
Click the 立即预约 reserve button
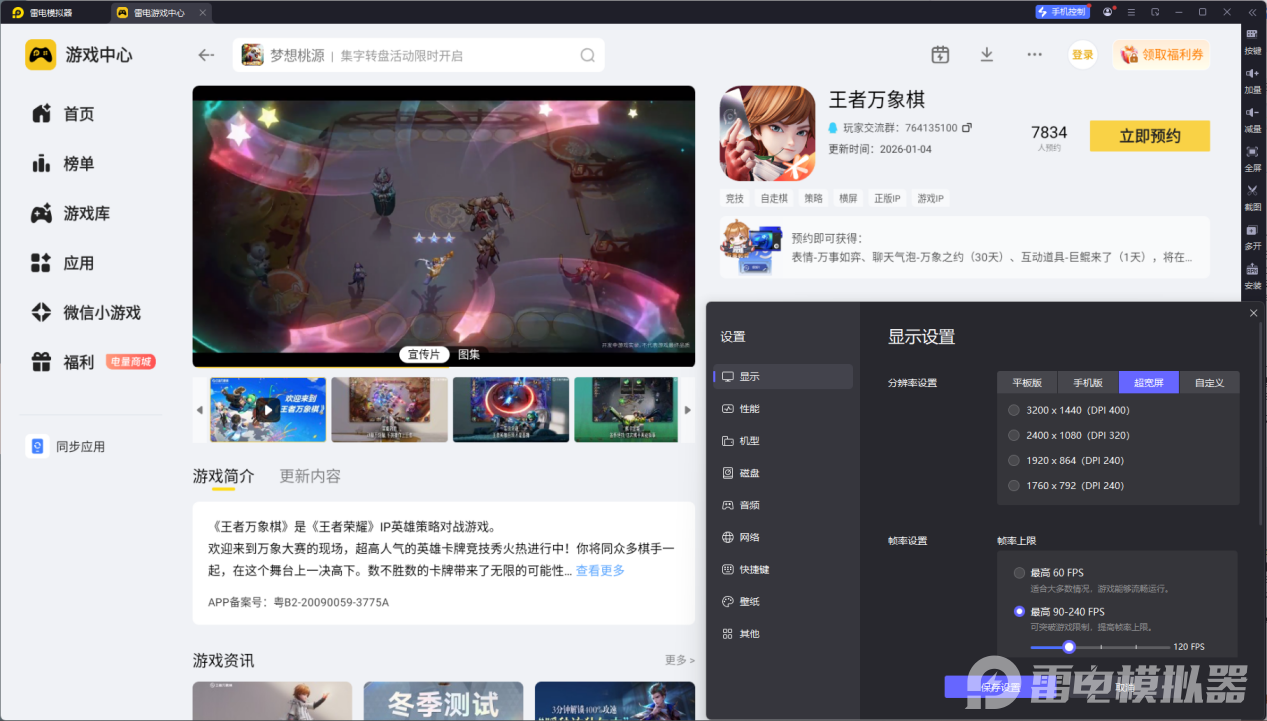(x=1150, y=136)
